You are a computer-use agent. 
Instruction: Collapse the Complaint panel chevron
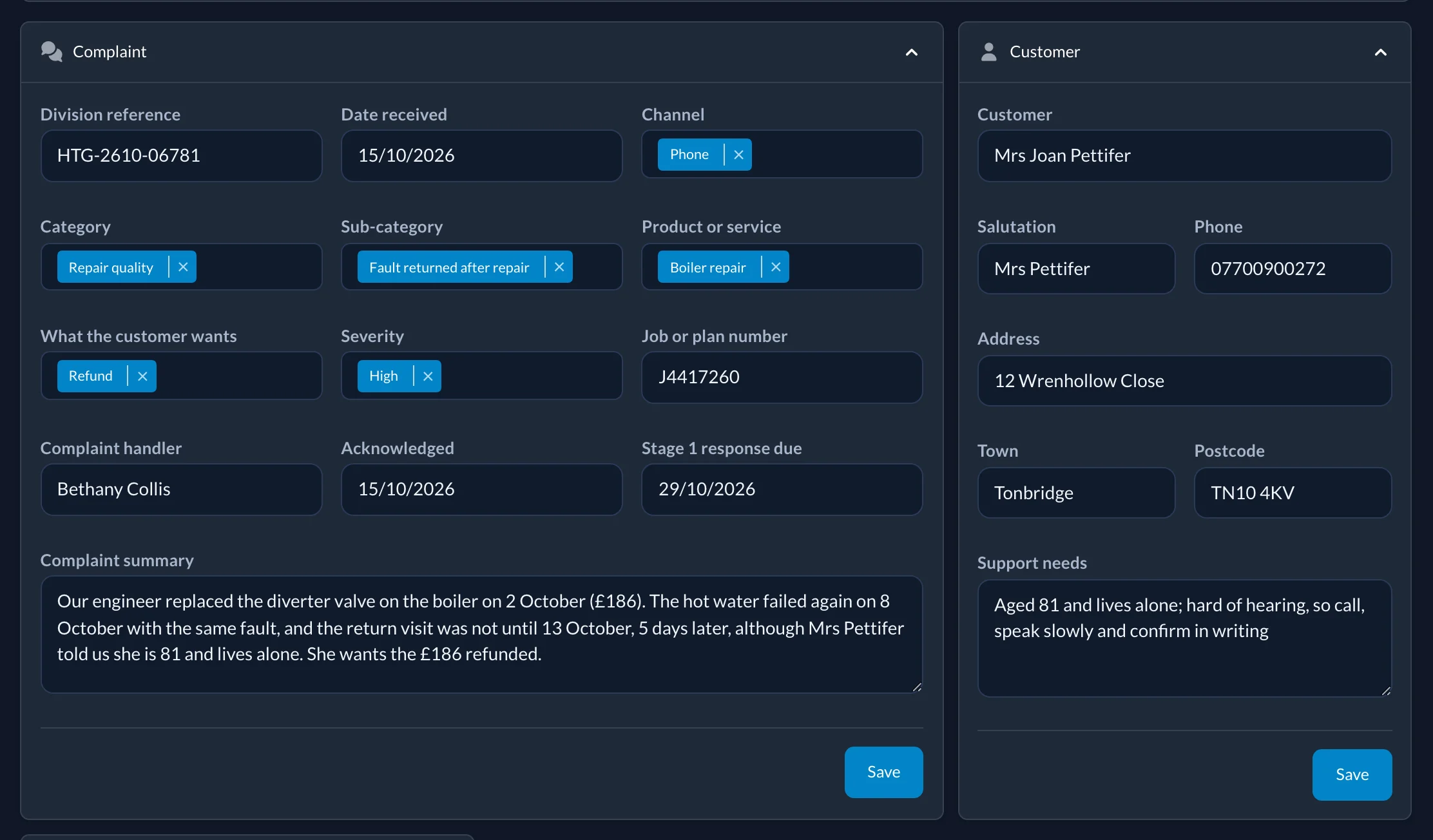point(911,52)
